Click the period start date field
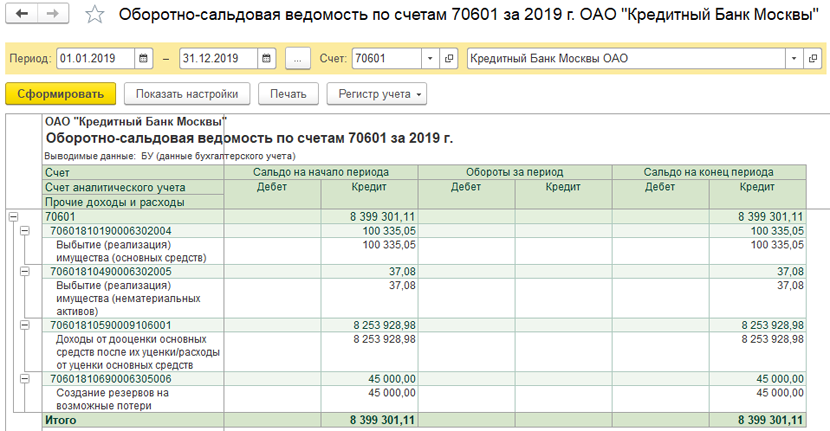 (x=94, y=59)
